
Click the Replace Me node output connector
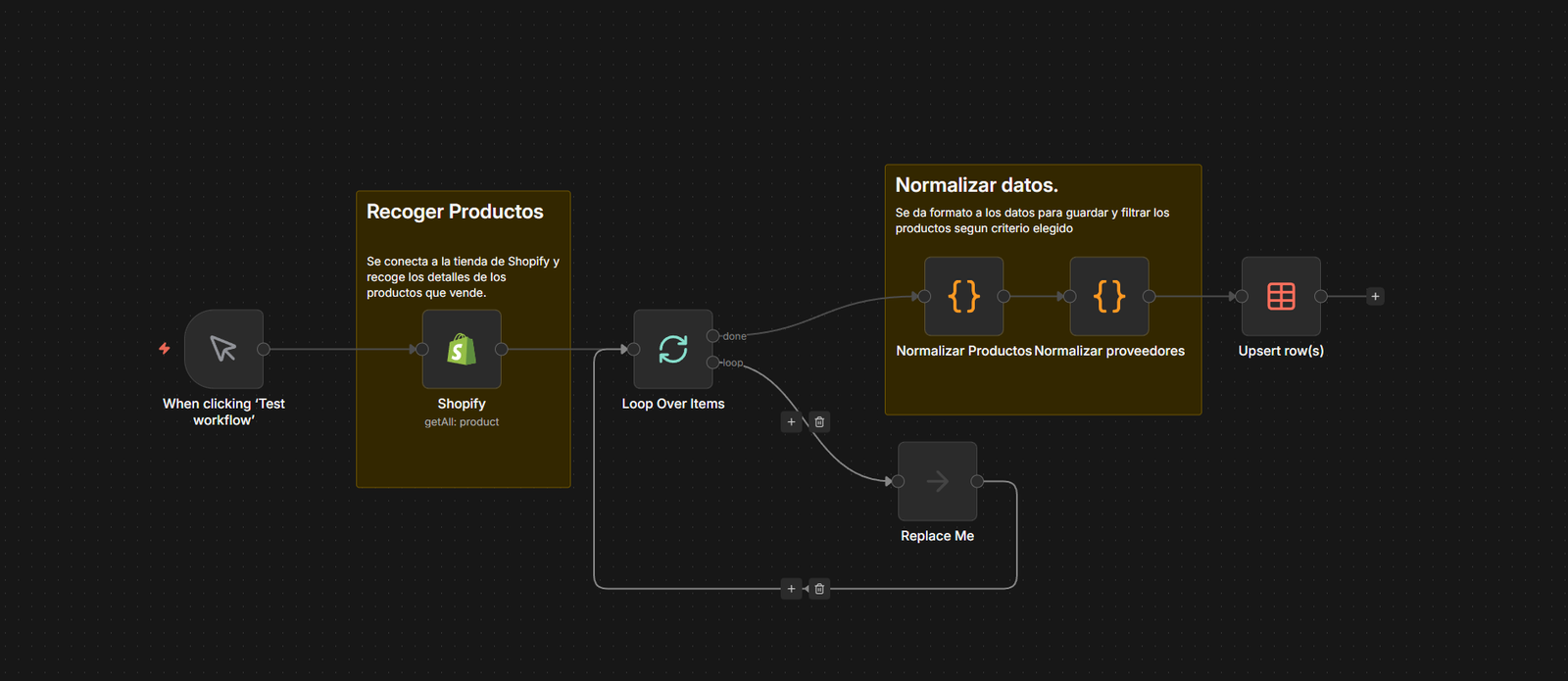(x=977, y=481)
